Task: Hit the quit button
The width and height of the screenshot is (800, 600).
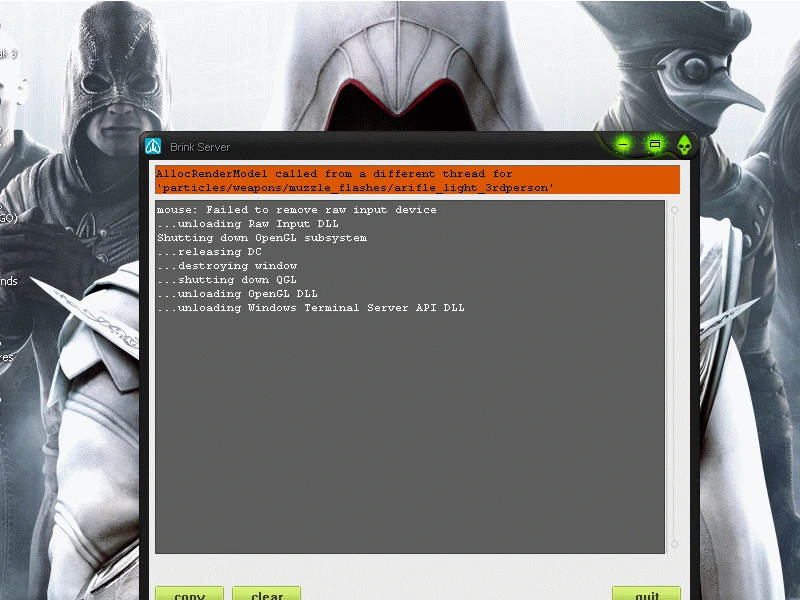Action: (x=646, y=595)
